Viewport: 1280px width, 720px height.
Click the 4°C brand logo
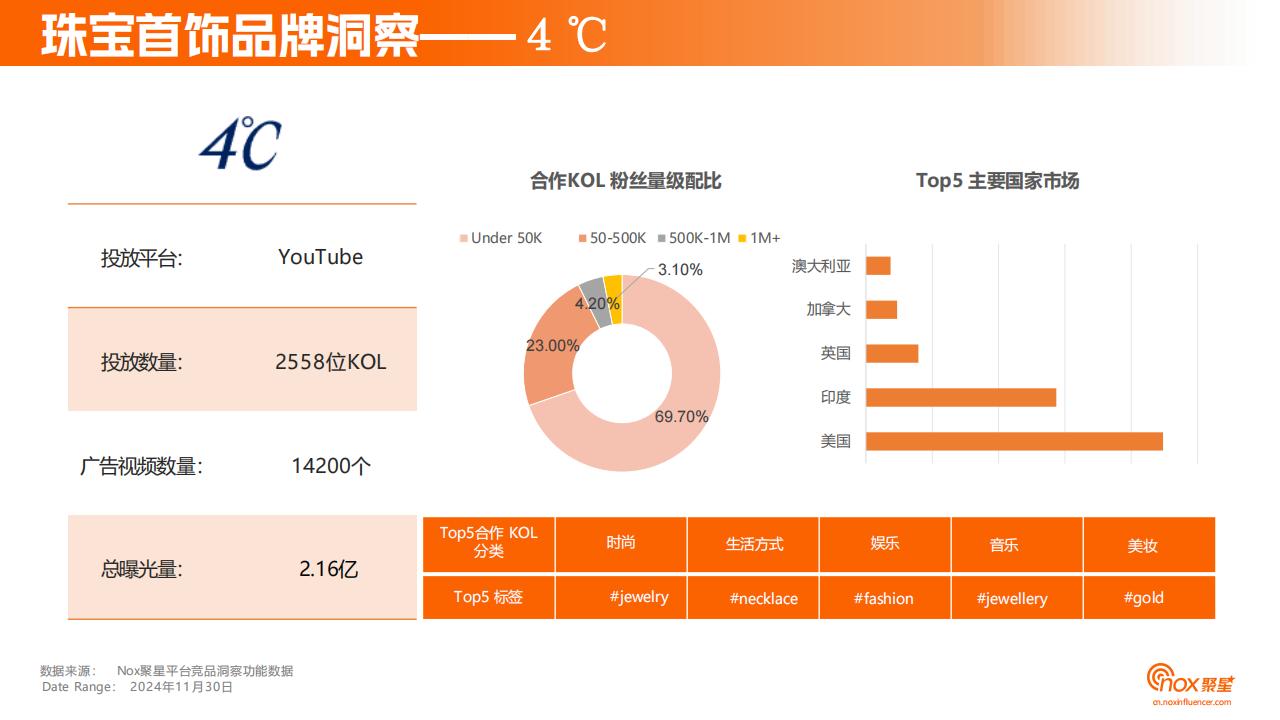coord(240,146)
